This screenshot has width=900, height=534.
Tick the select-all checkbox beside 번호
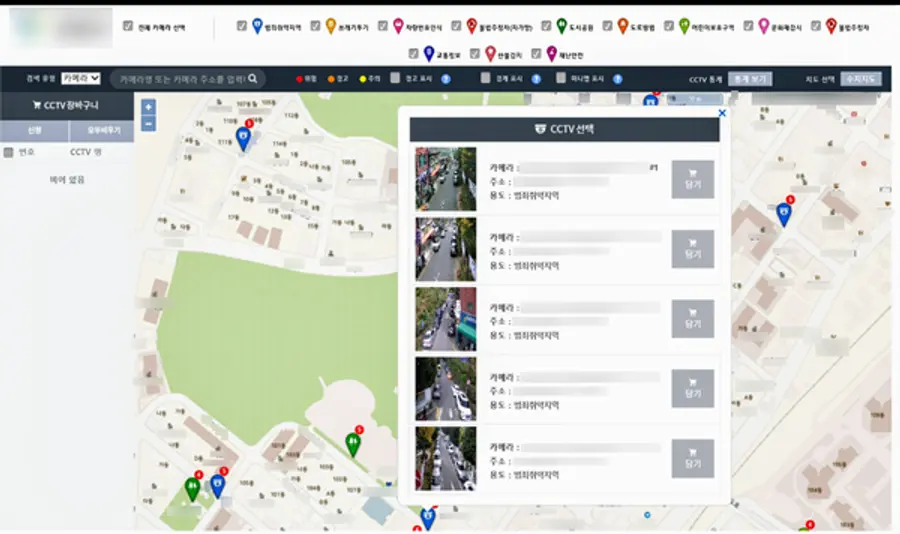[x=9, y=153]
